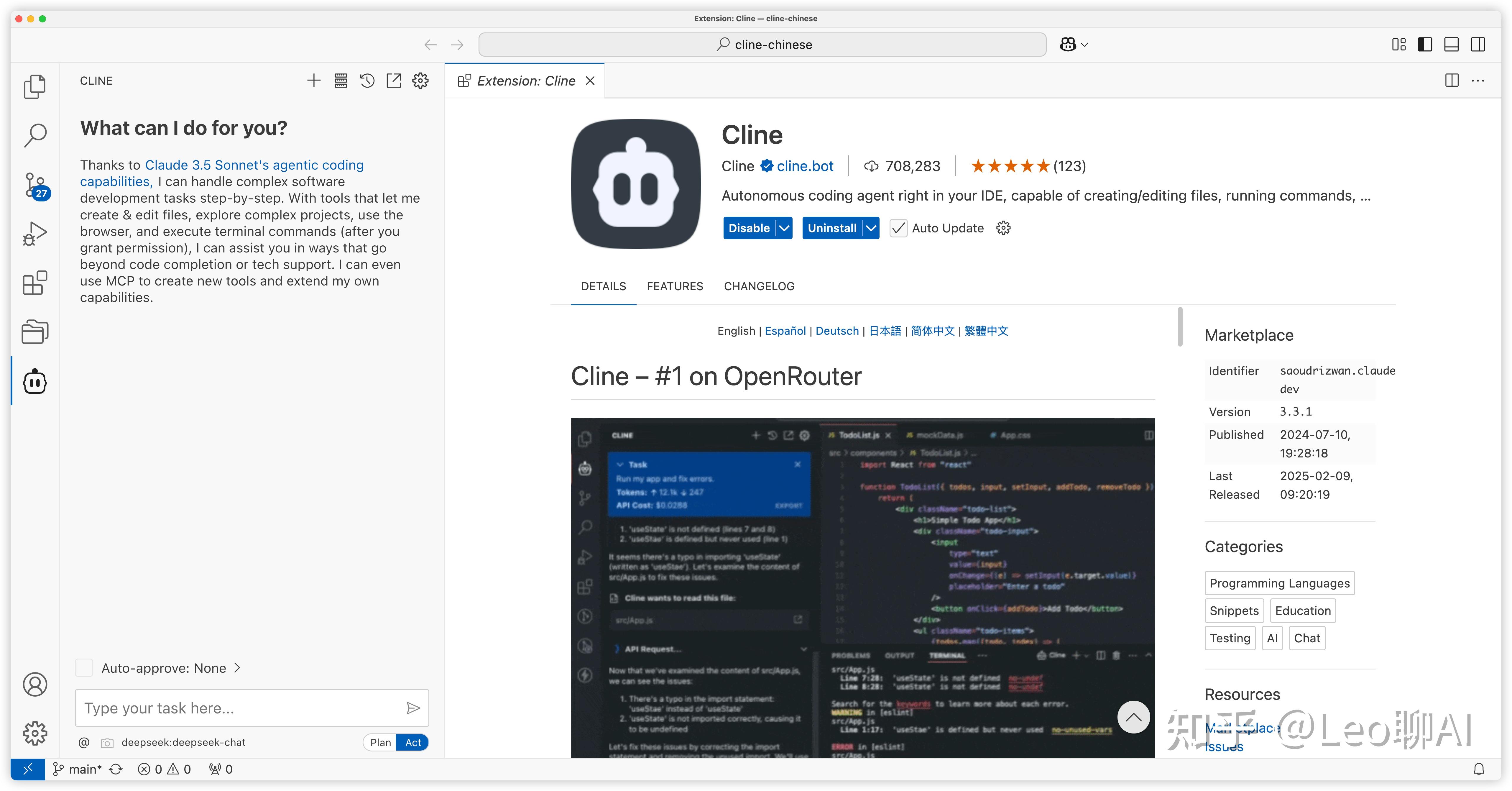Start a new Cline task with the plus icon
The height and width of the screenshot is (791, 1512).
pos(313,81)
